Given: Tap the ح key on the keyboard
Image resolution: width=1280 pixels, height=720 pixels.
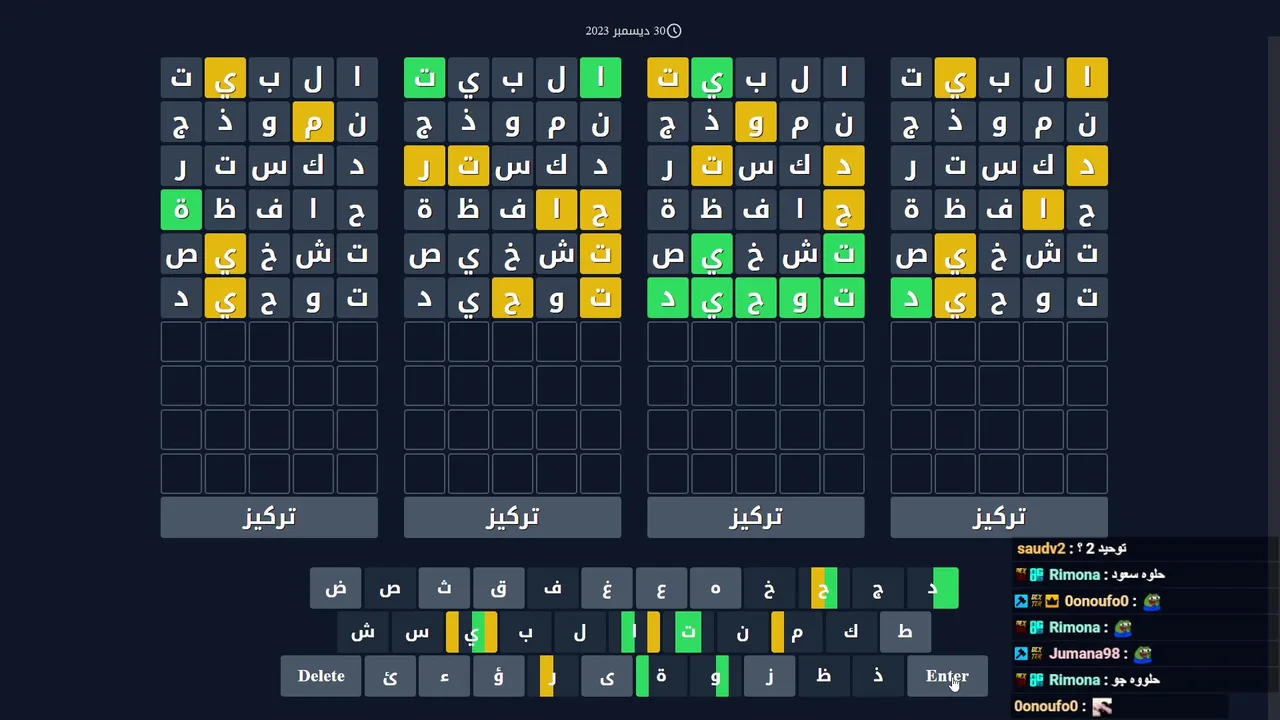Looking at the screenshot, I should point(823,588).
